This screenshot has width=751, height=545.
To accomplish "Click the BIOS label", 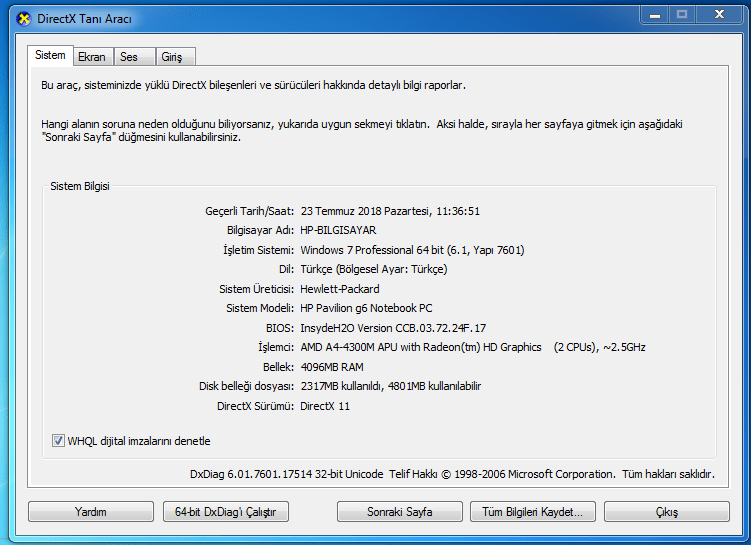I will 280,328.
